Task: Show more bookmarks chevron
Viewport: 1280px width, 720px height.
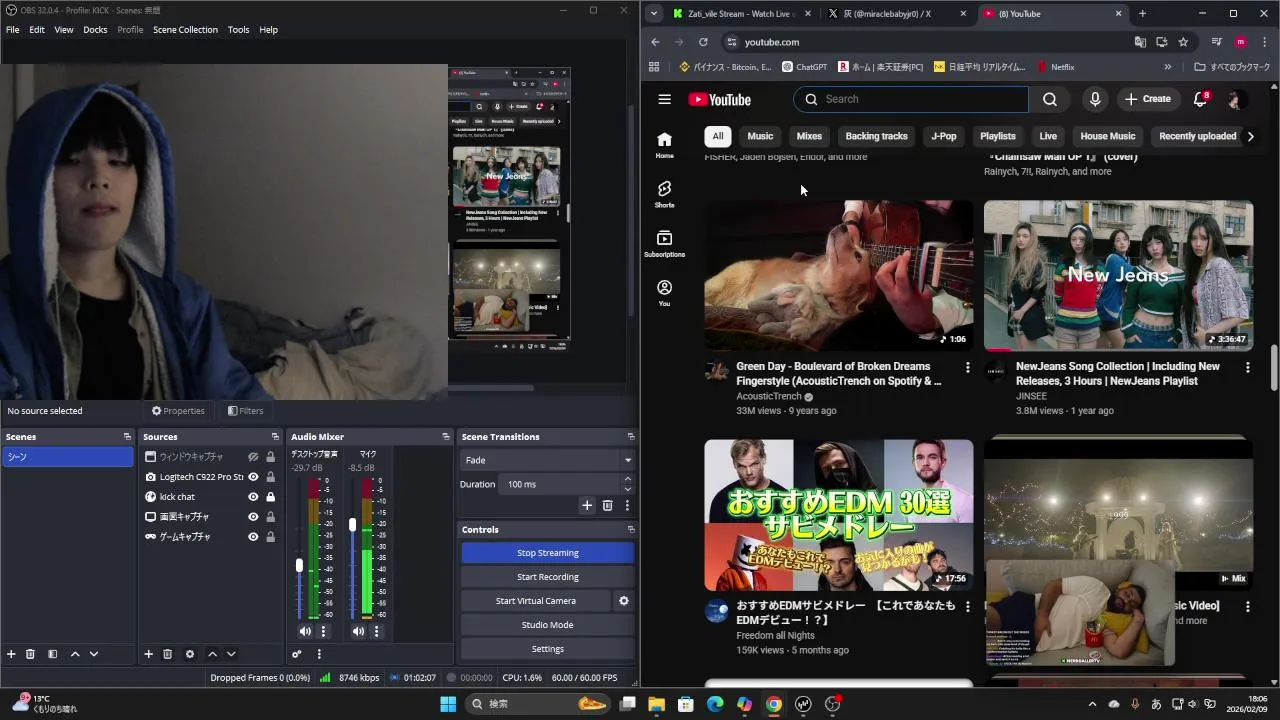Action: (x=1167, y=67)
